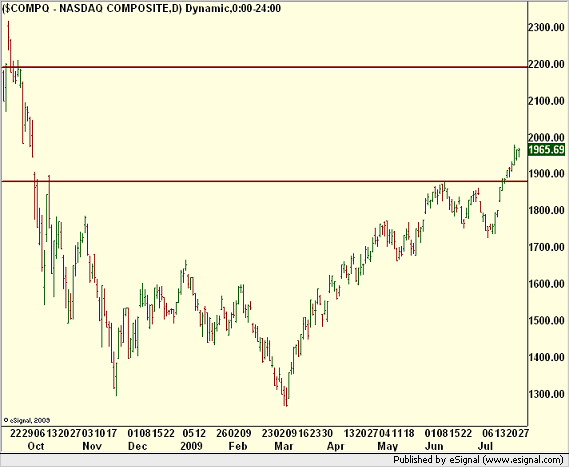The height and width of the screenshot is (467, 569).
Task: Click the Feb month label on time axis
Action: [238, 446]
